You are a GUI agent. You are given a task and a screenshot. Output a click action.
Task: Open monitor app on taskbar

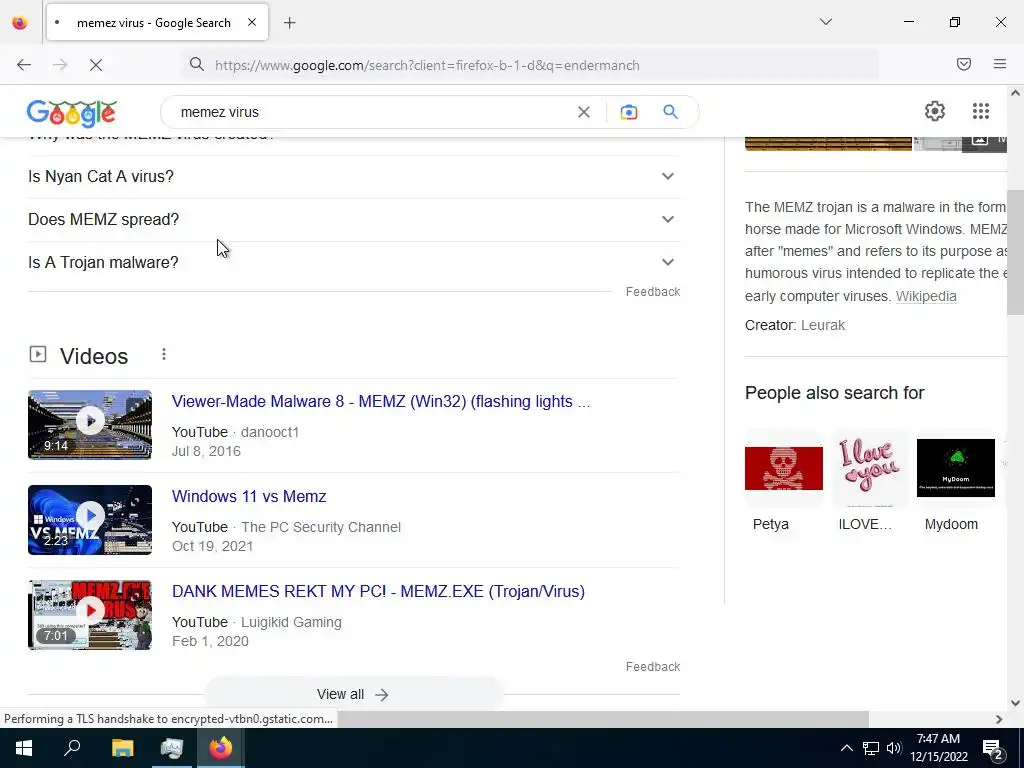click(x=172, y=748)
